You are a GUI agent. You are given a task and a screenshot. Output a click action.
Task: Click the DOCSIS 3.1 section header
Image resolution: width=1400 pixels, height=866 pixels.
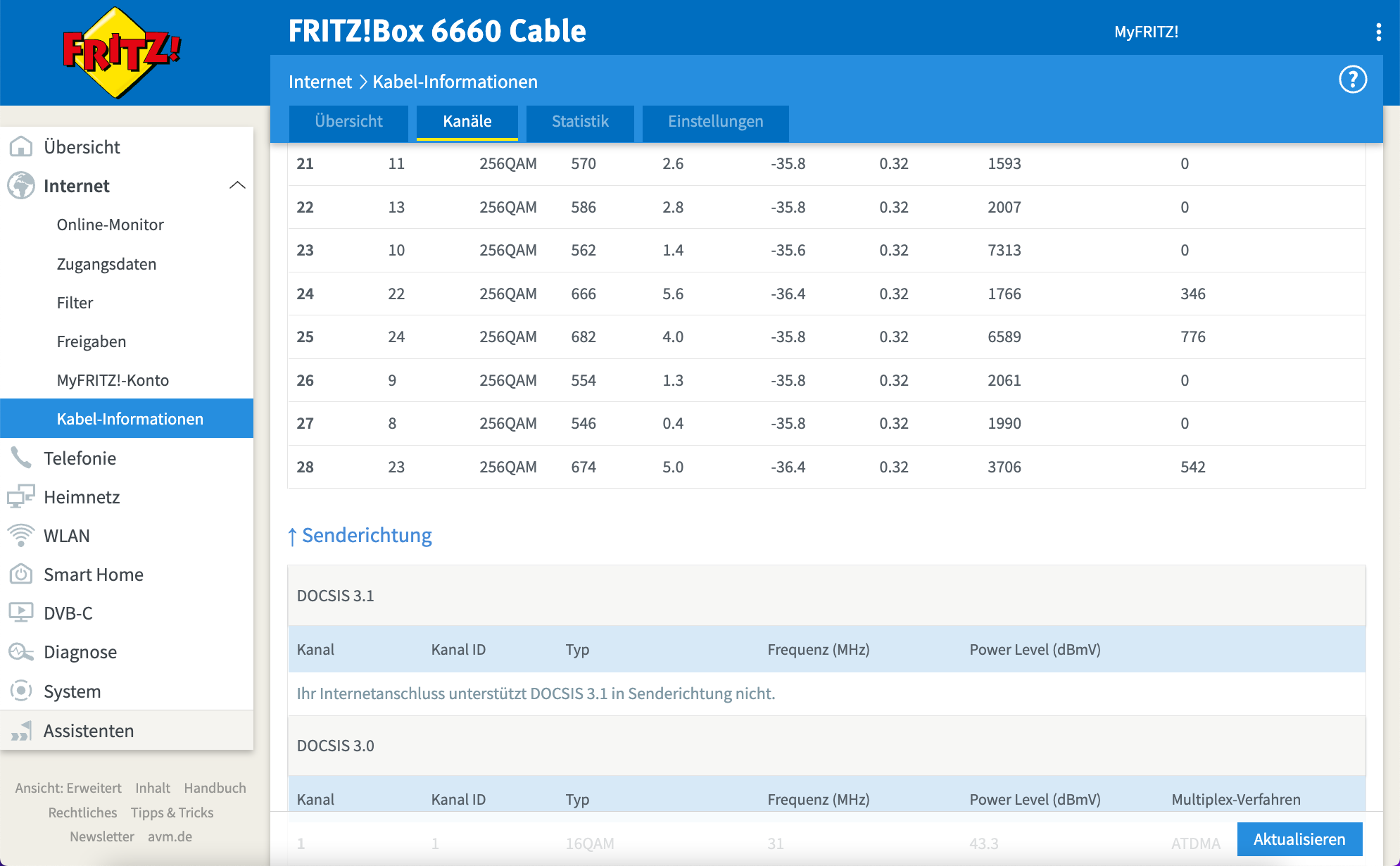(826, 596)
